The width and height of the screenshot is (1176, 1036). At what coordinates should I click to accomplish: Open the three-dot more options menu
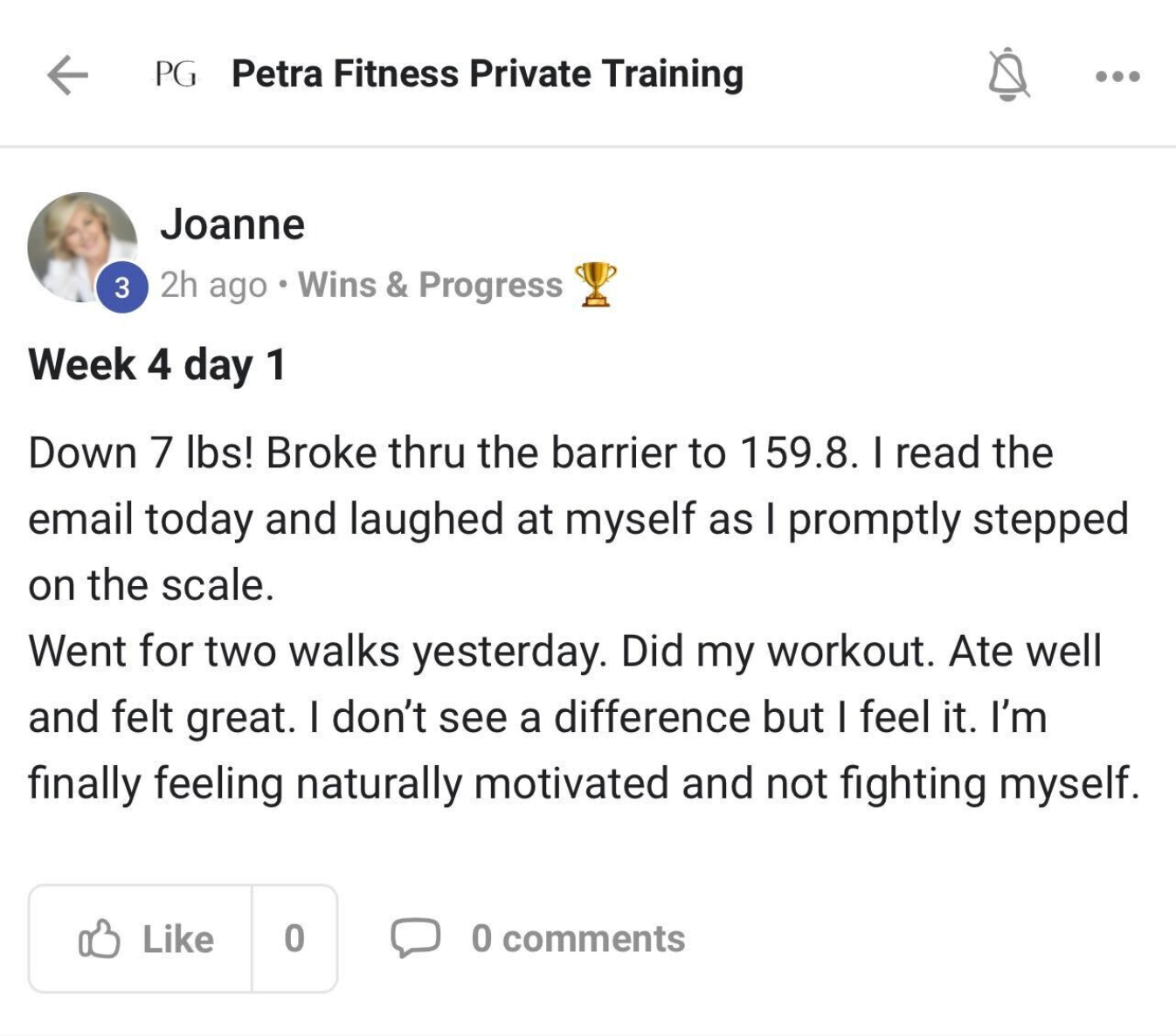coord(1117,76)
